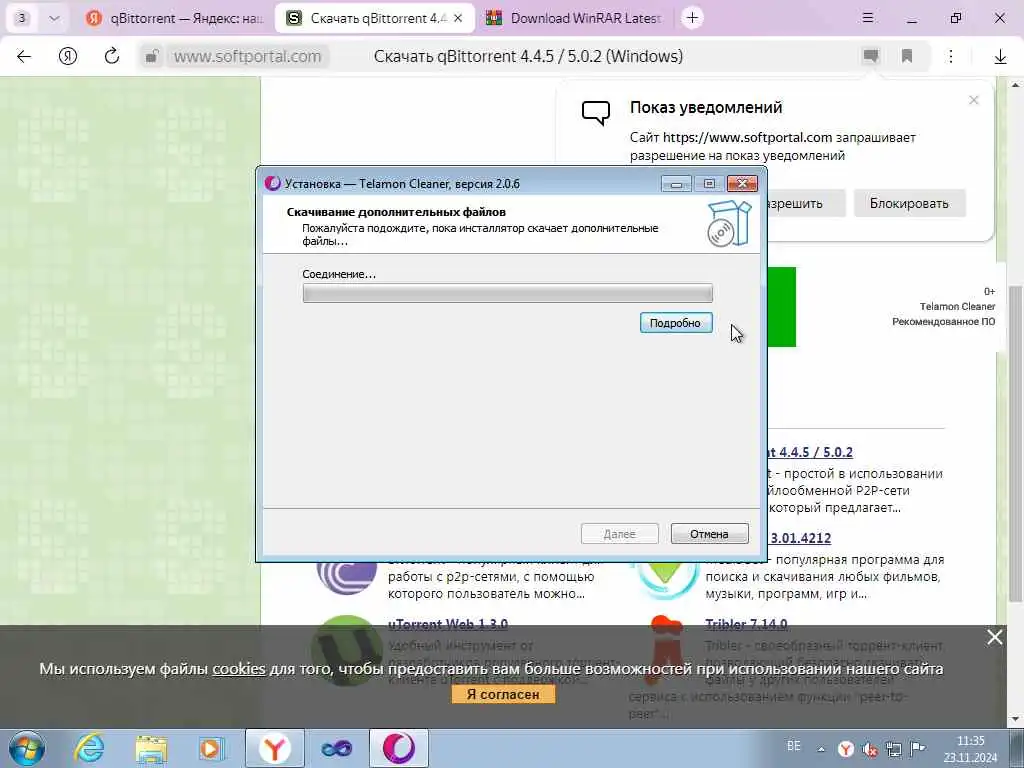Open the uTorrent Web 1.3.0 link
Image resolution: width=1024 pixels, height=768 pixels.
pos(447,624)
